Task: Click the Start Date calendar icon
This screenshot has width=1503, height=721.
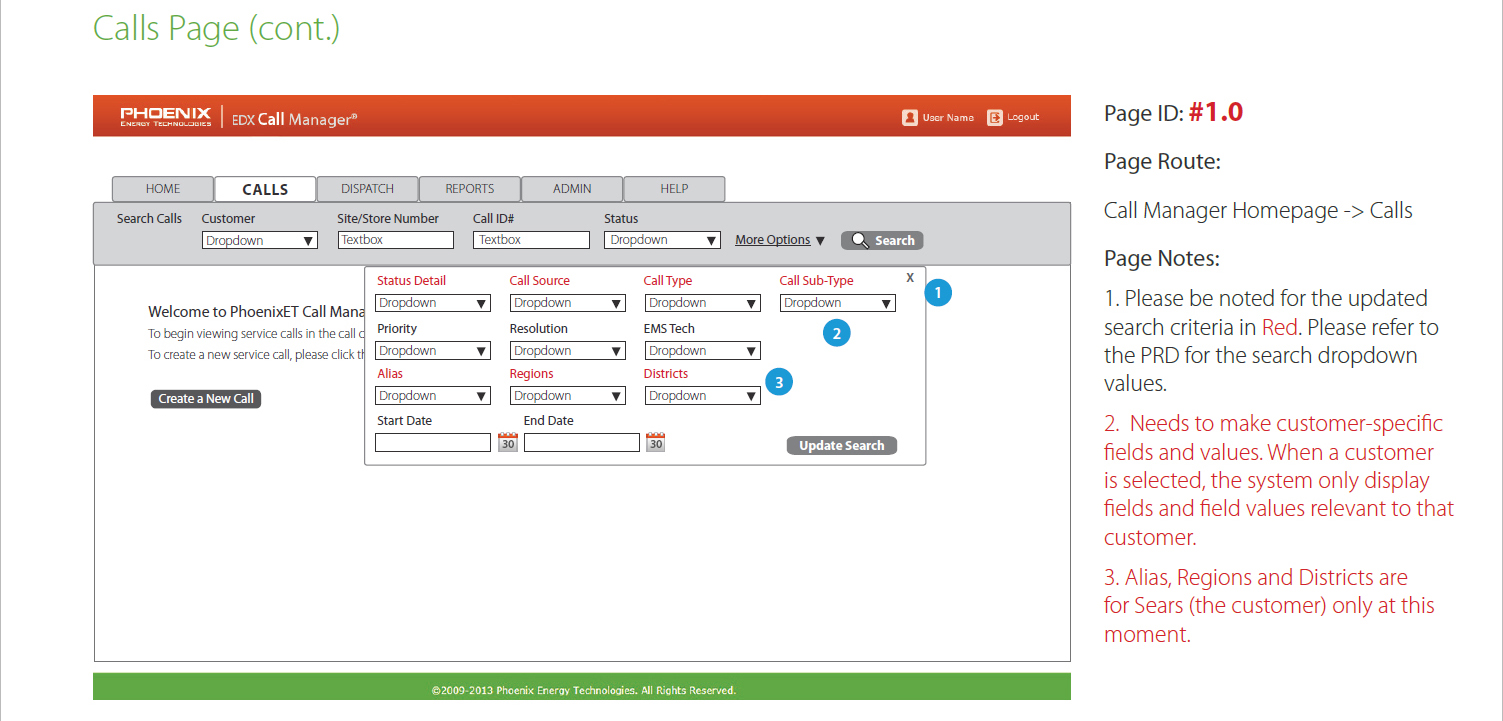Action: (508, 442)
